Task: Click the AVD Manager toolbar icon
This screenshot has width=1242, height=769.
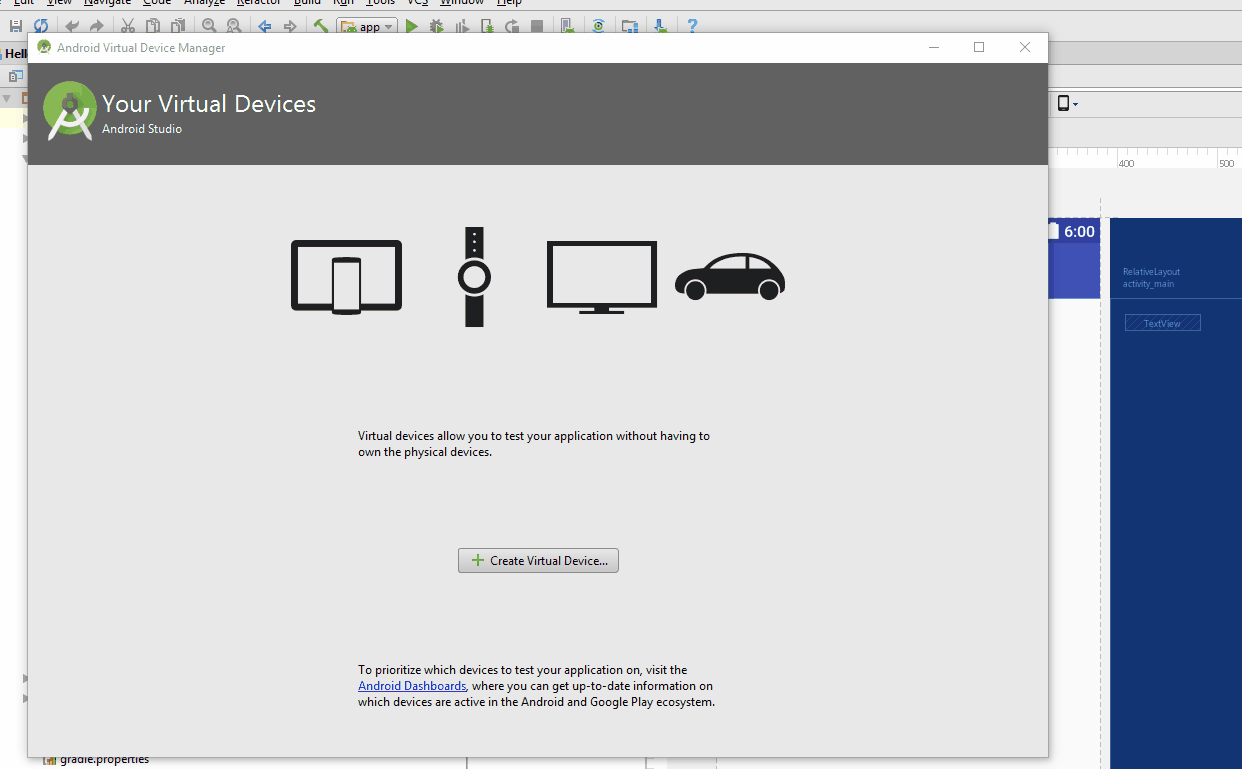Action: [567, 26]
